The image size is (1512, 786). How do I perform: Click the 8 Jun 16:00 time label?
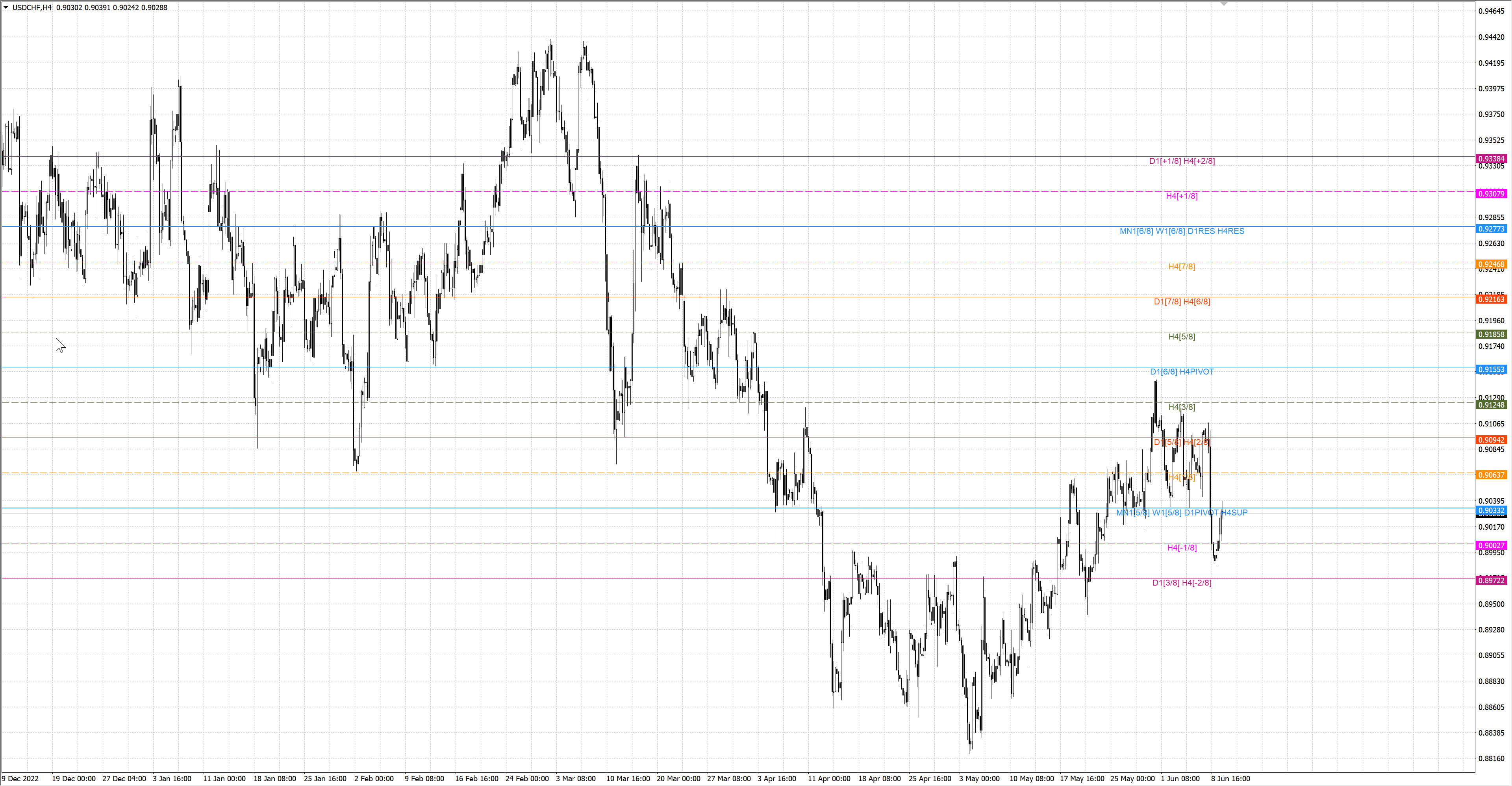(x=1230, y=779)
